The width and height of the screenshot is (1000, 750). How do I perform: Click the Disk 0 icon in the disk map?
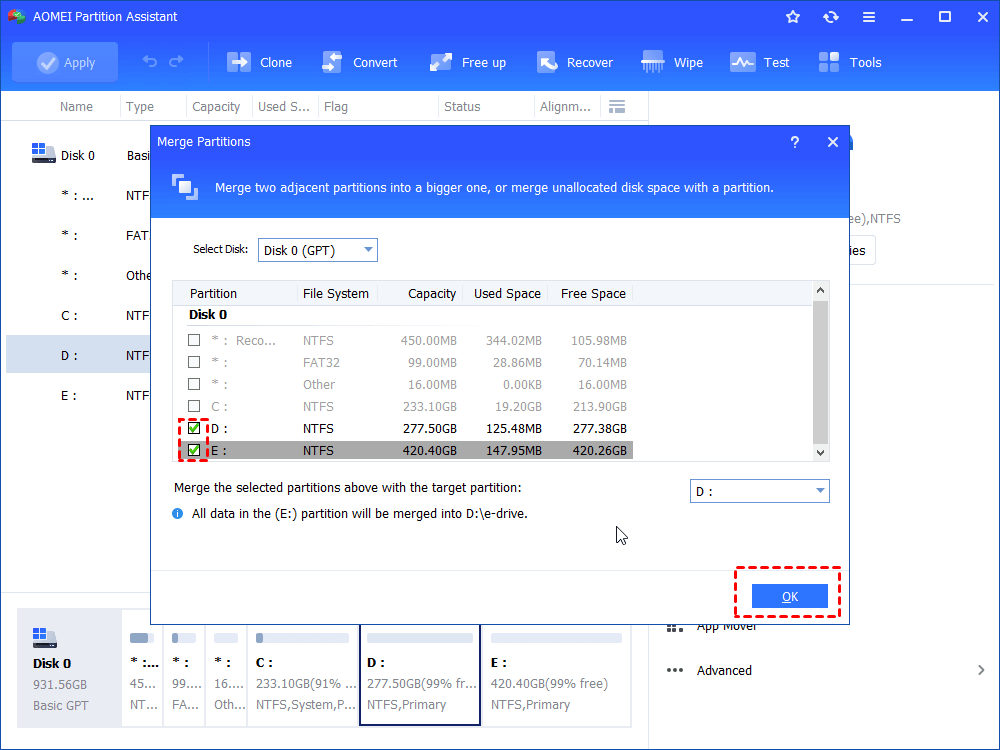44,638
